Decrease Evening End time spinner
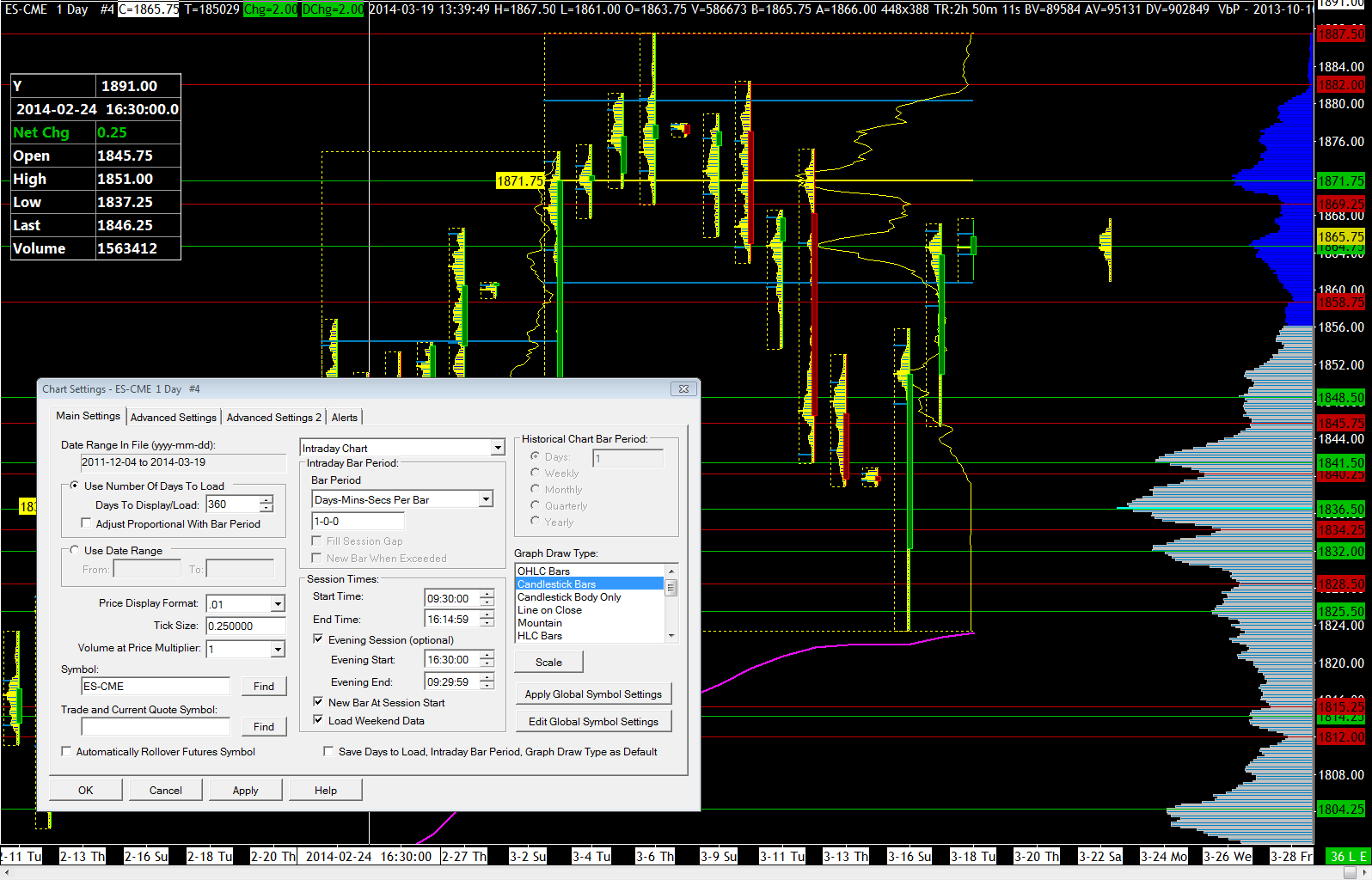 (487, 686)
